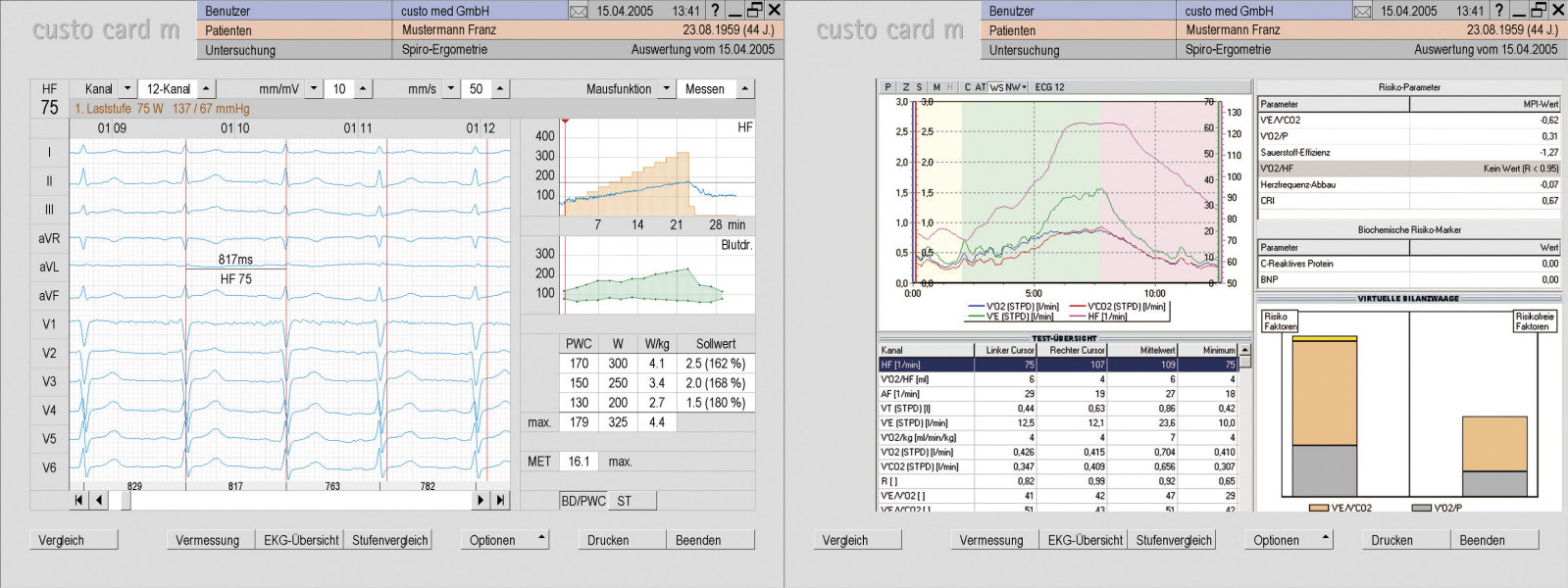Click the ECG 12 chart toolbar item

[x=1049, y=87]
